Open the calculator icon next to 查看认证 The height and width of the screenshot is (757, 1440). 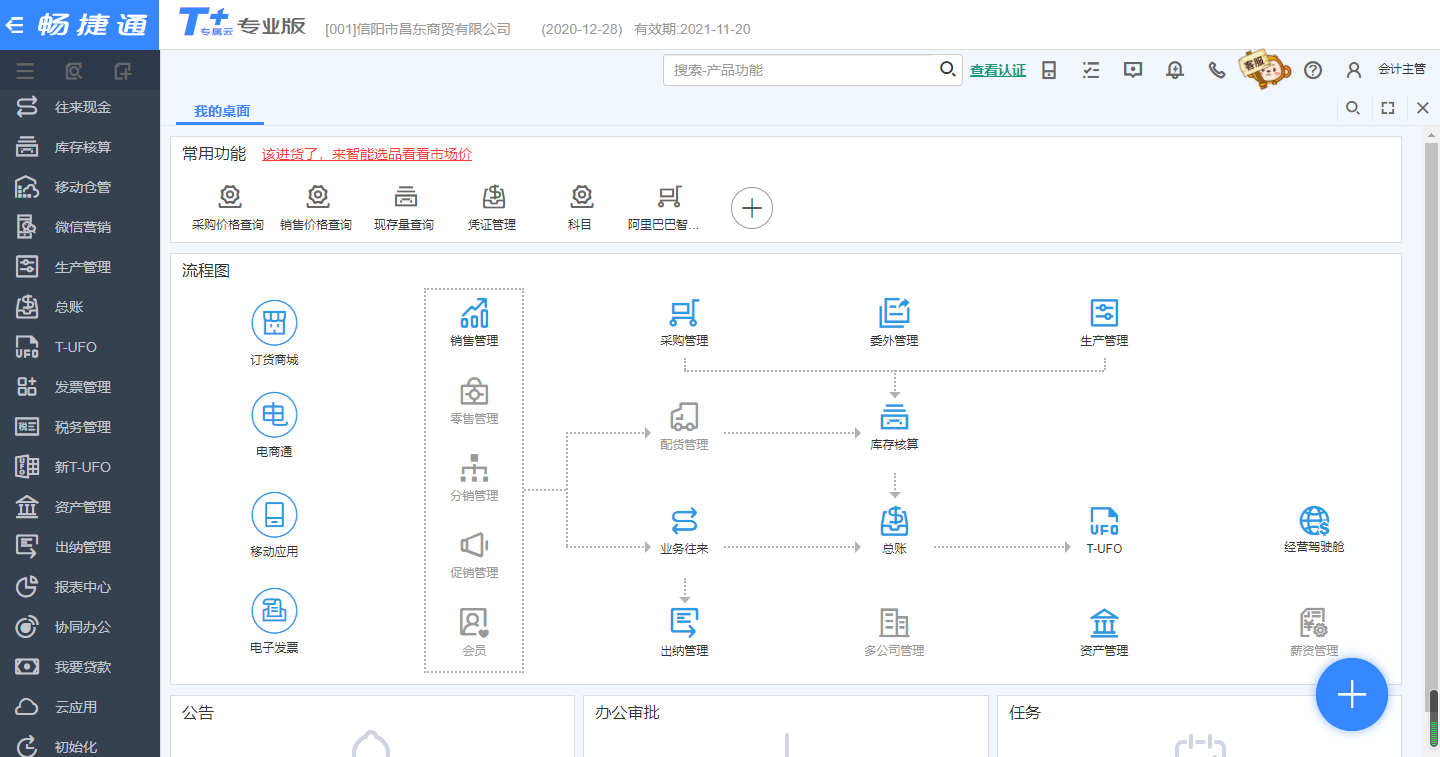pos(1049,70)
